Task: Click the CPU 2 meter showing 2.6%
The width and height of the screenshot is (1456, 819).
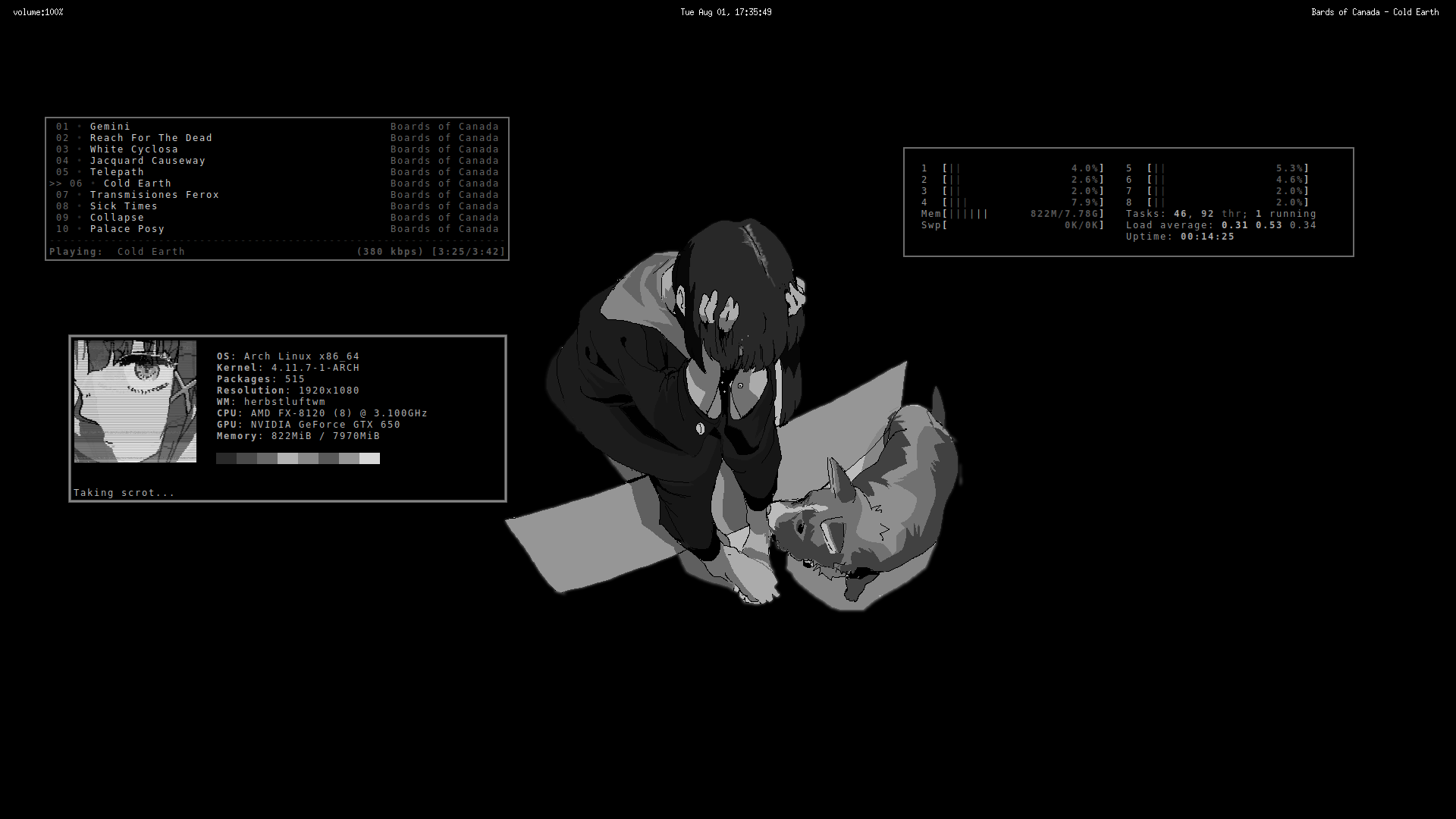Action: pyautogui.click(x=1013, y=180)
